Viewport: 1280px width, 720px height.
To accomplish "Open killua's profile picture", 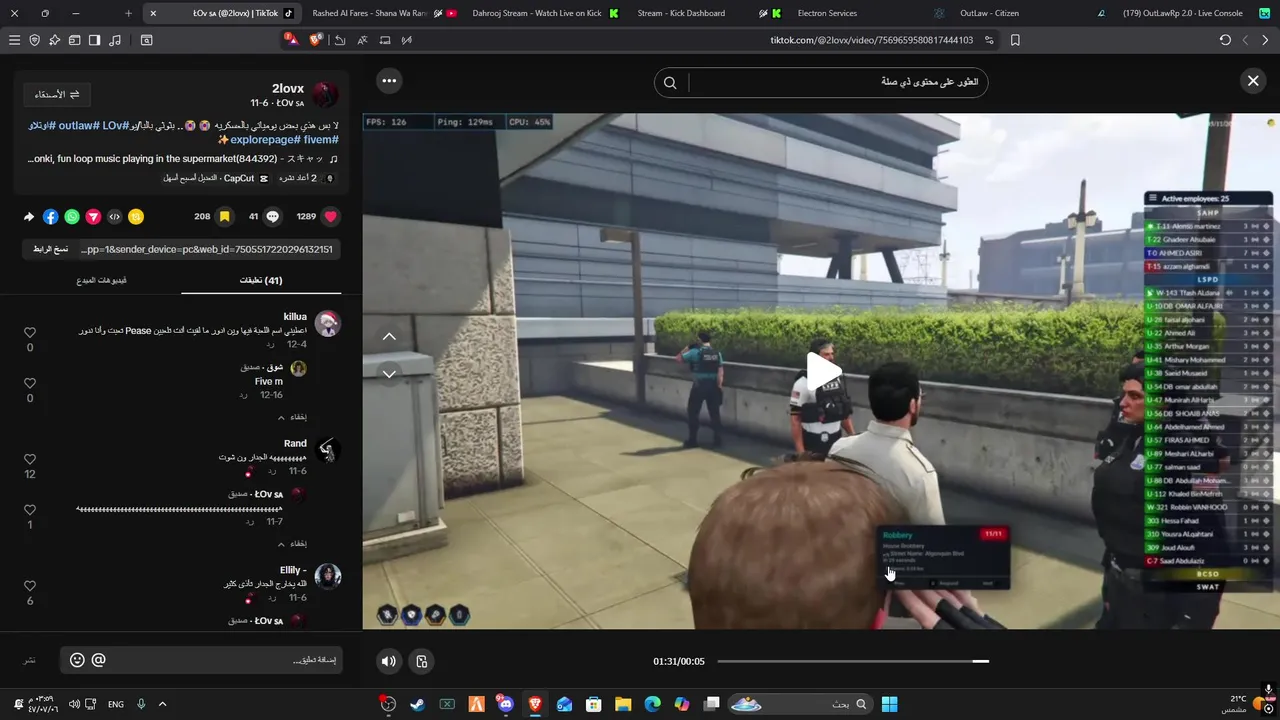I will click(x=327, y=323).
